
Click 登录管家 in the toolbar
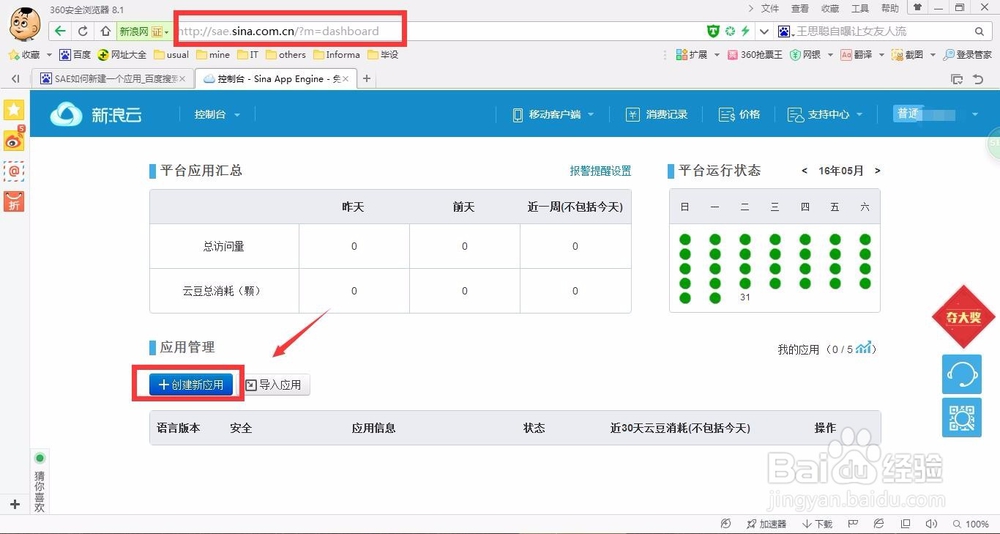pyautogui.click(x=967, y=55)
